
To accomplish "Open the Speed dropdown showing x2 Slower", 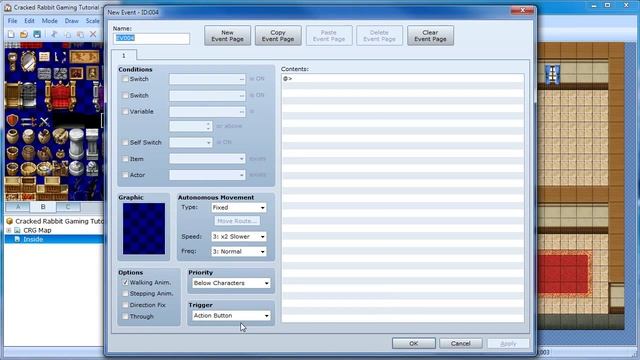I will pyautogui.click(x=239, y=236).
